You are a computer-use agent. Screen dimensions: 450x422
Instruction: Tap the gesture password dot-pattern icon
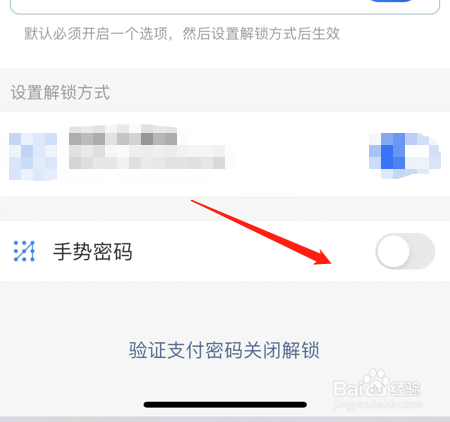[x=24, y=251]
